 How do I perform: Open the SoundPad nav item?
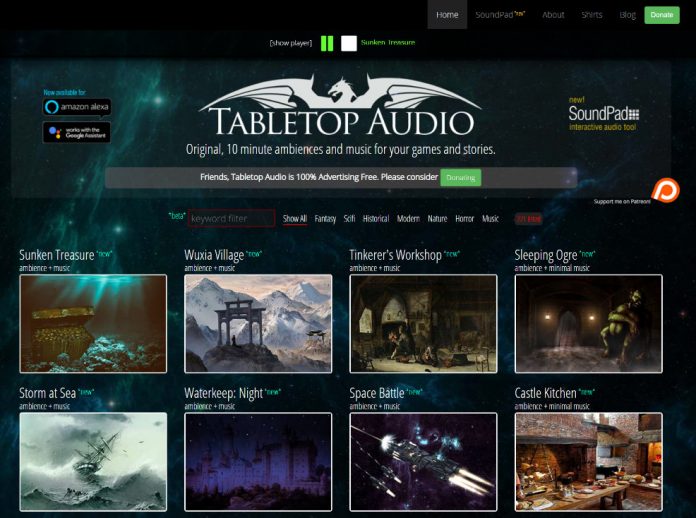[500, 15]
